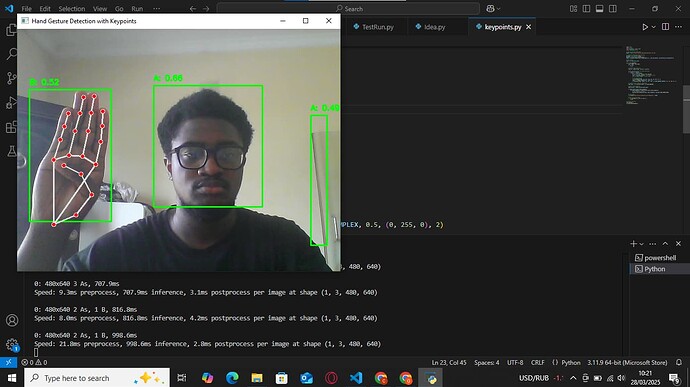Open the Explorer view in activity bar
The height and width of the screenshot is (387, 690).
click(x=11, y=30)
